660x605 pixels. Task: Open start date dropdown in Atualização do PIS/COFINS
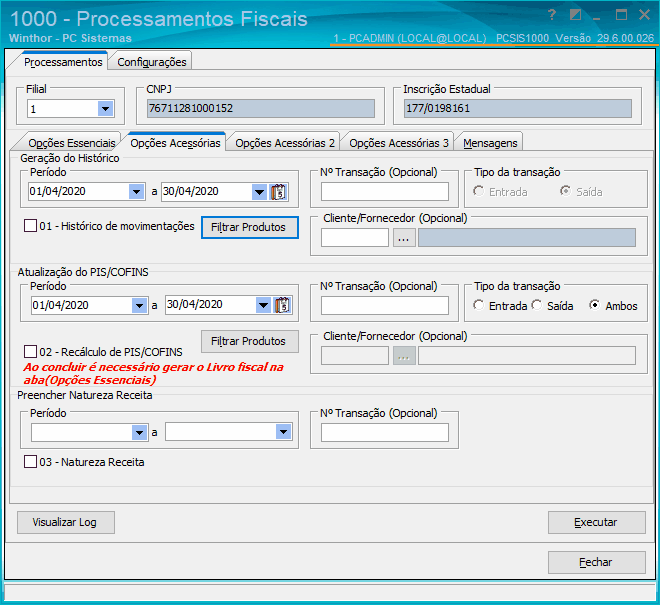[139, 305]
